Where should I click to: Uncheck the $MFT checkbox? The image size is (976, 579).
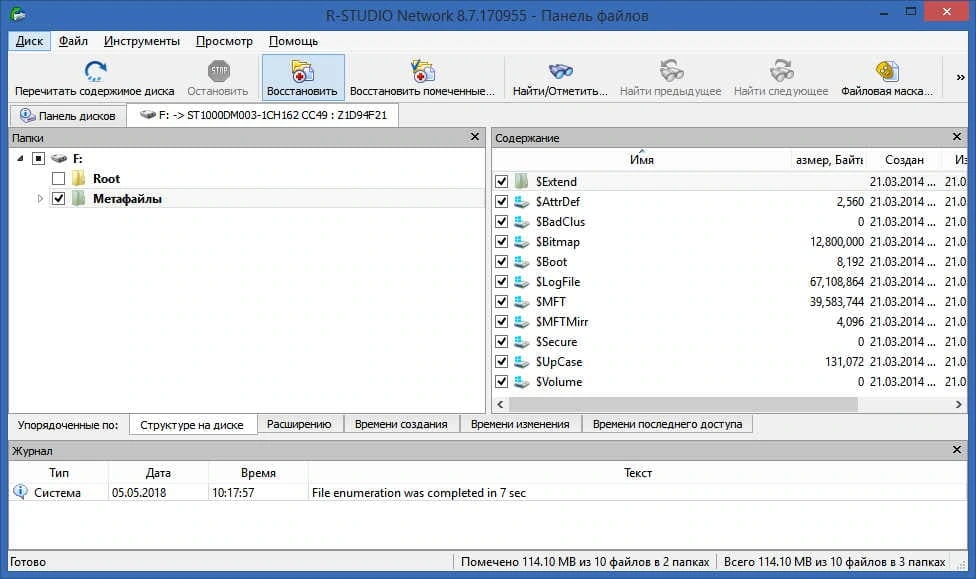pyautogui.click(x=502, y=301)
